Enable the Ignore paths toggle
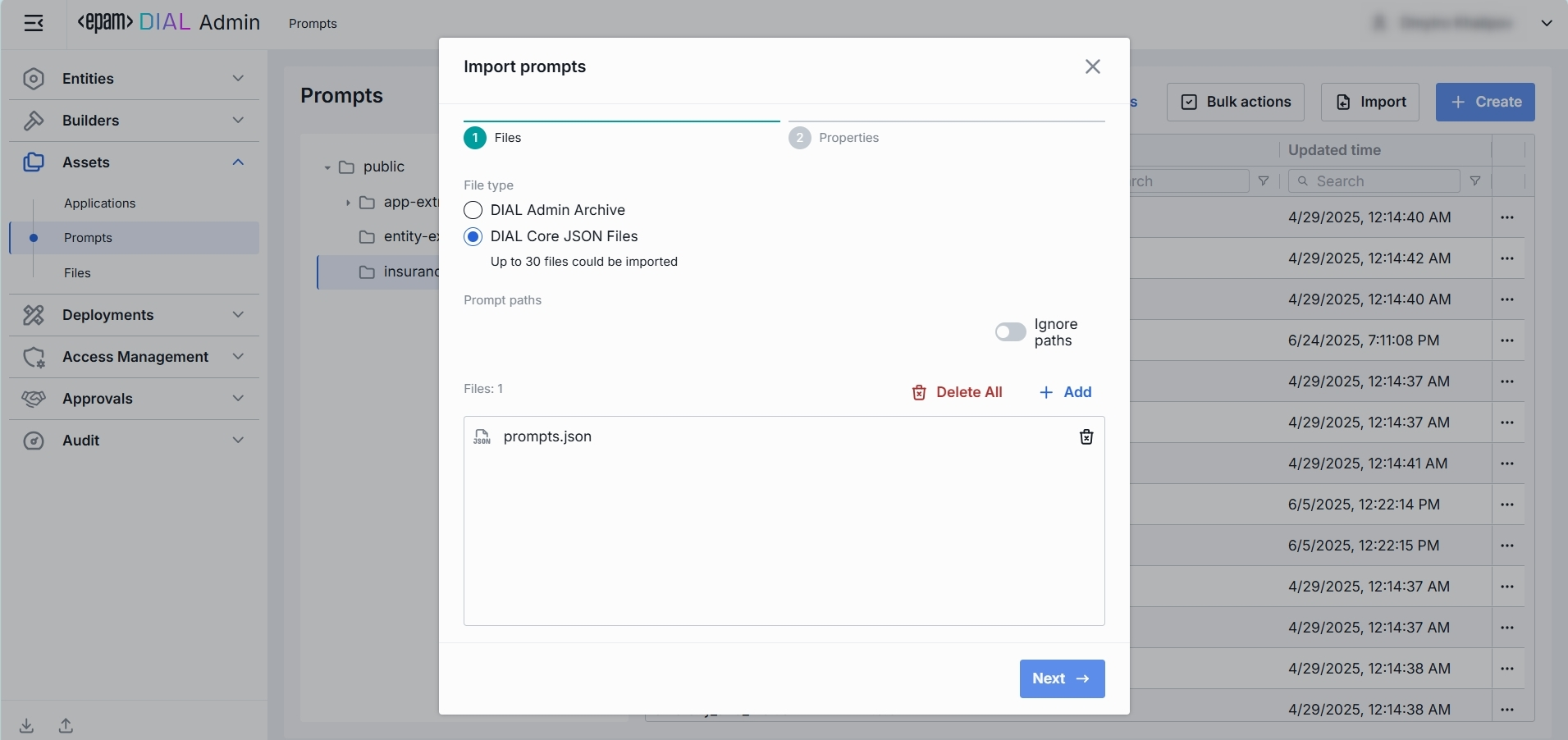1568x740 pixels. pyautogui.click(x=1010, y=332)
